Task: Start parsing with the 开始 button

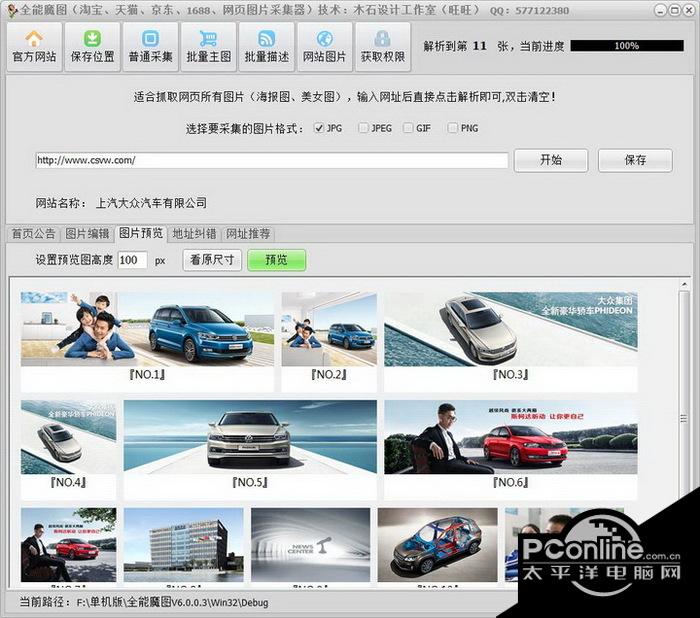Action: 551,160
